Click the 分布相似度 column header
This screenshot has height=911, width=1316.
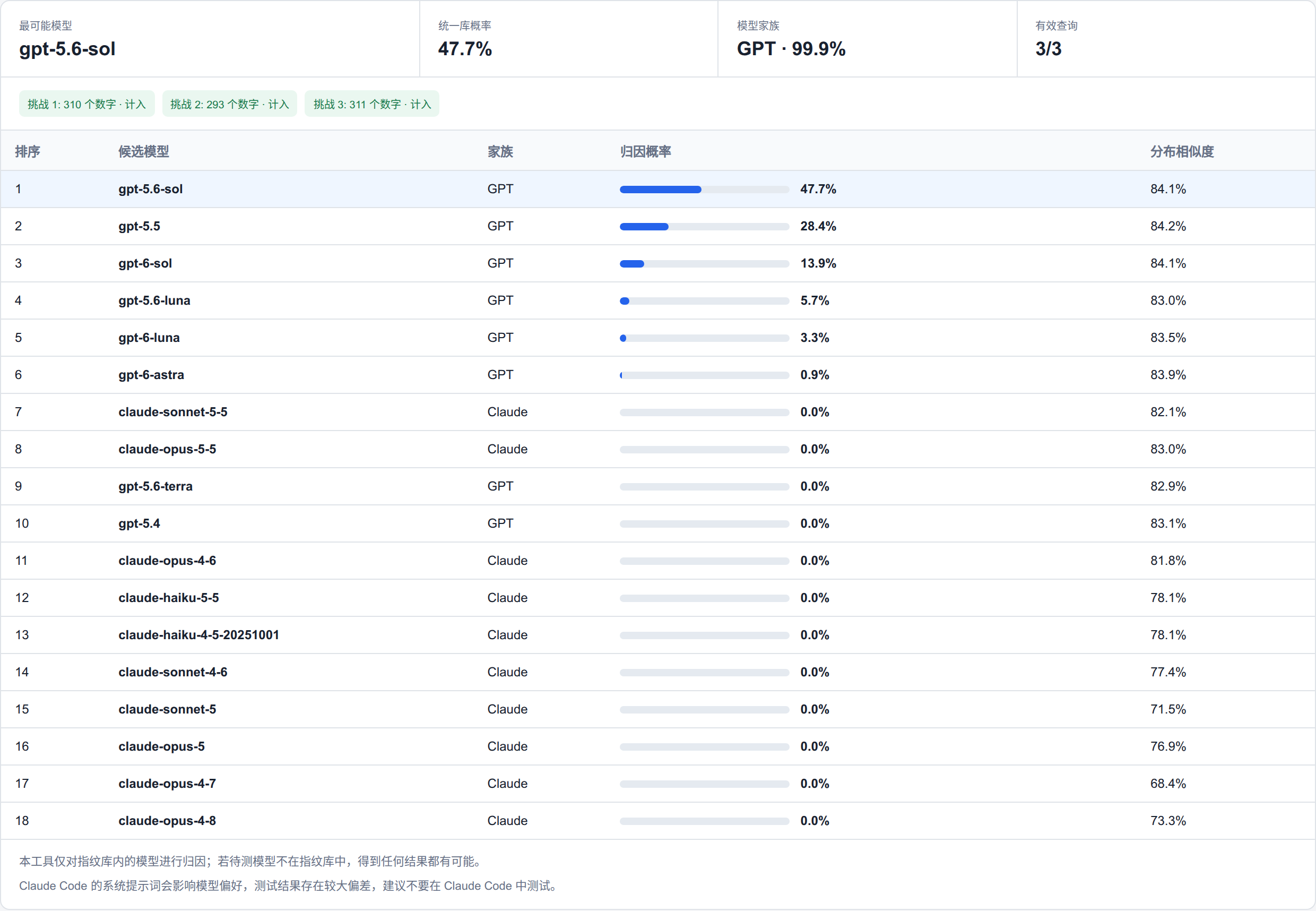[x=1182, y=151]
